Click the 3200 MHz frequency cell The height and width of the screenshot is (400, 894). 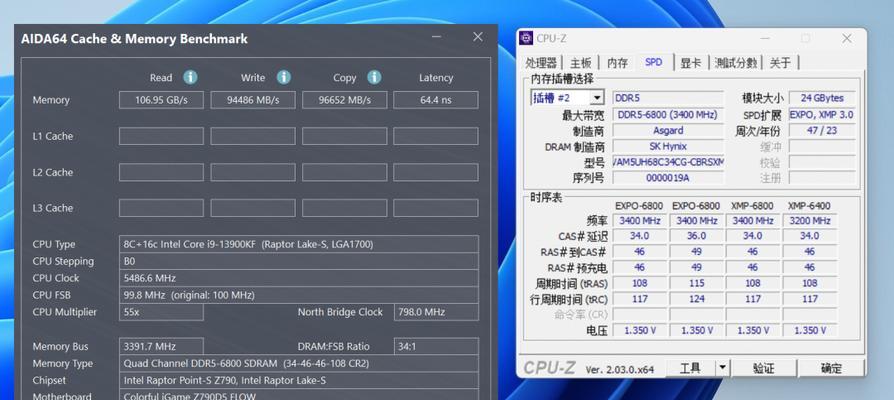click(x=810, y=221)
